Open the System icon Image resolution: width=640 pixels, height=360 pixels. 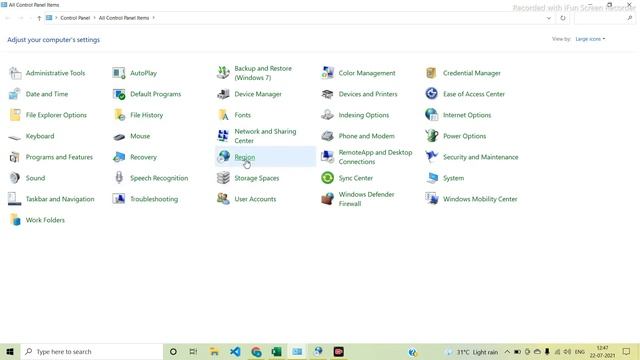coord(432,178)
